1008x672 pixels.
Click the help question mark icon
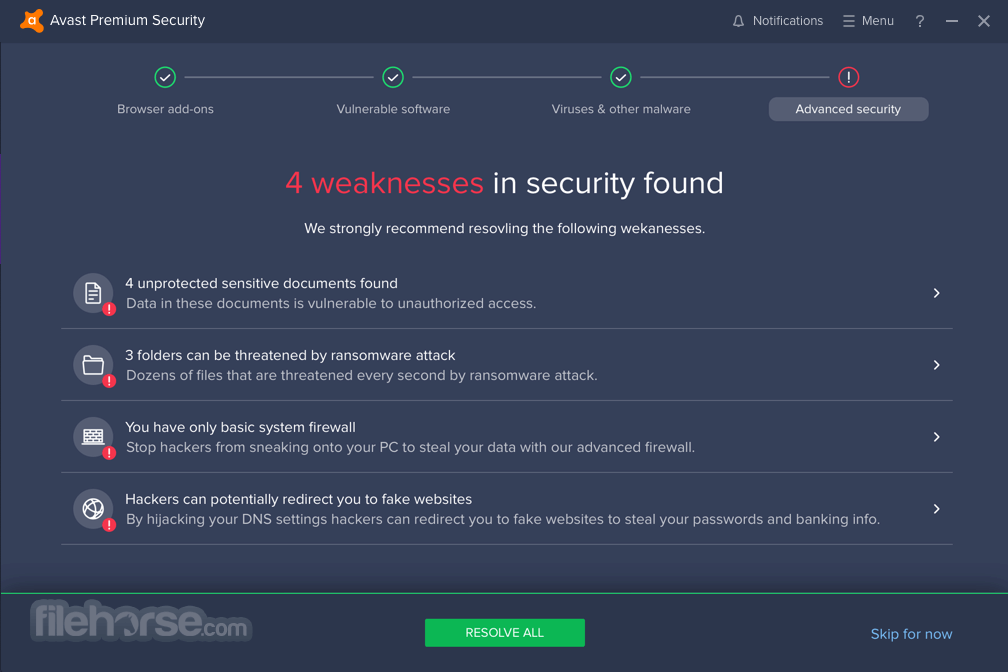click(x=920, y=21)
